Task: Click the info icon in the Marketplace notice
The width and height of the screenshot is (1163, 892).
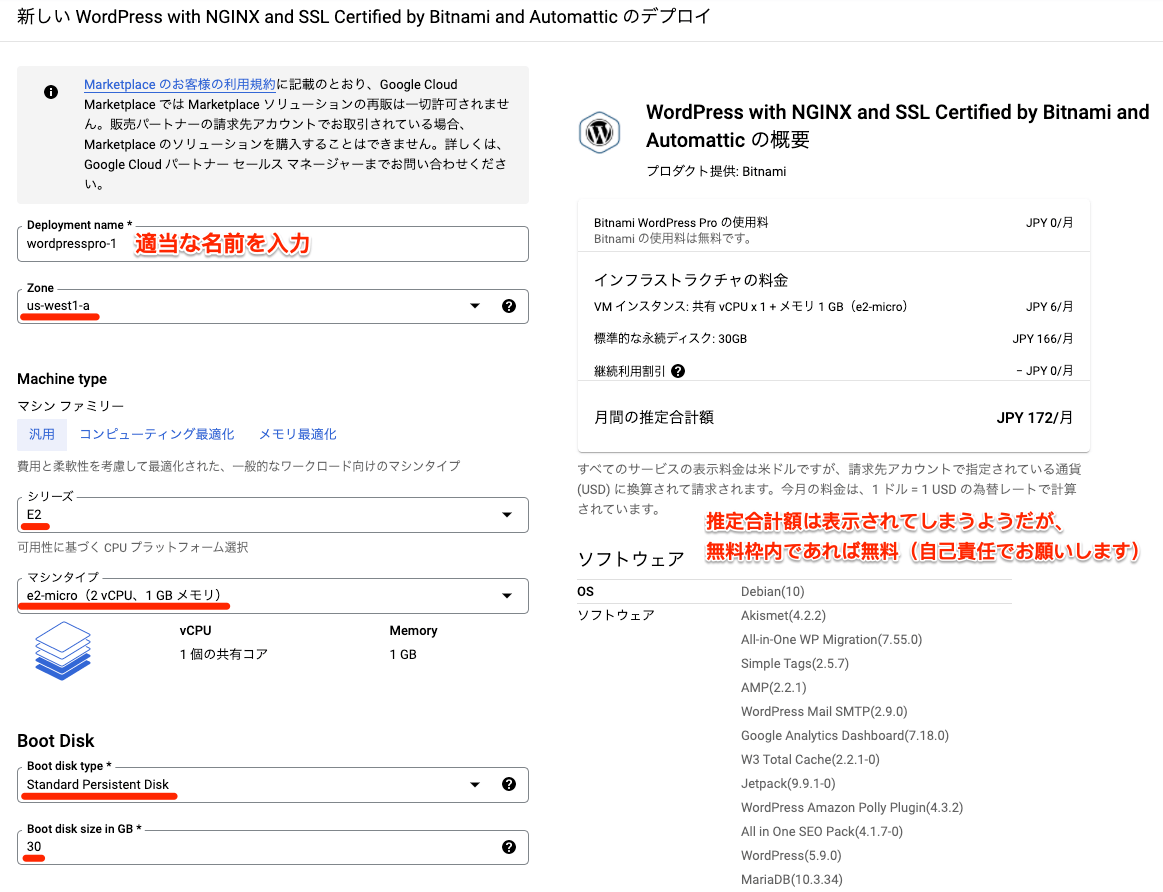Action: click(x=50, y=92)
